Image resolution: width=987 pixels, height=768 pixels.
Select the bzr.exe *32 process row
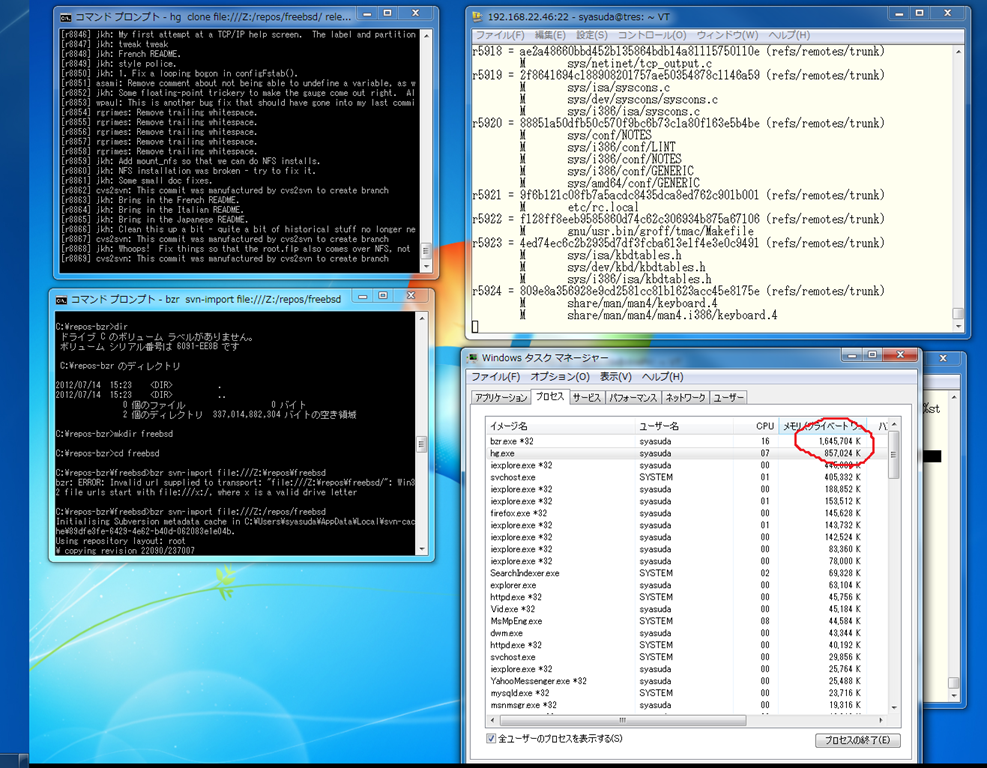[686, 441]
